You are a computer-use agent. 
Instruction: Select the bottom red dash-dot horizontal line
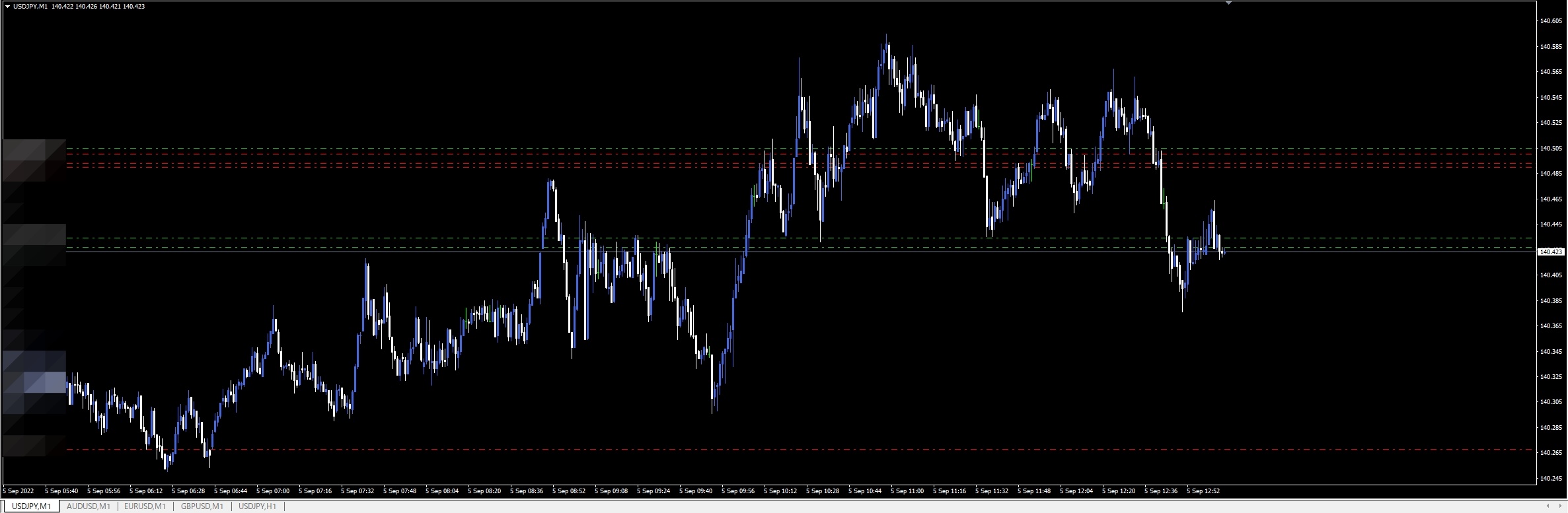click(793, 450)
